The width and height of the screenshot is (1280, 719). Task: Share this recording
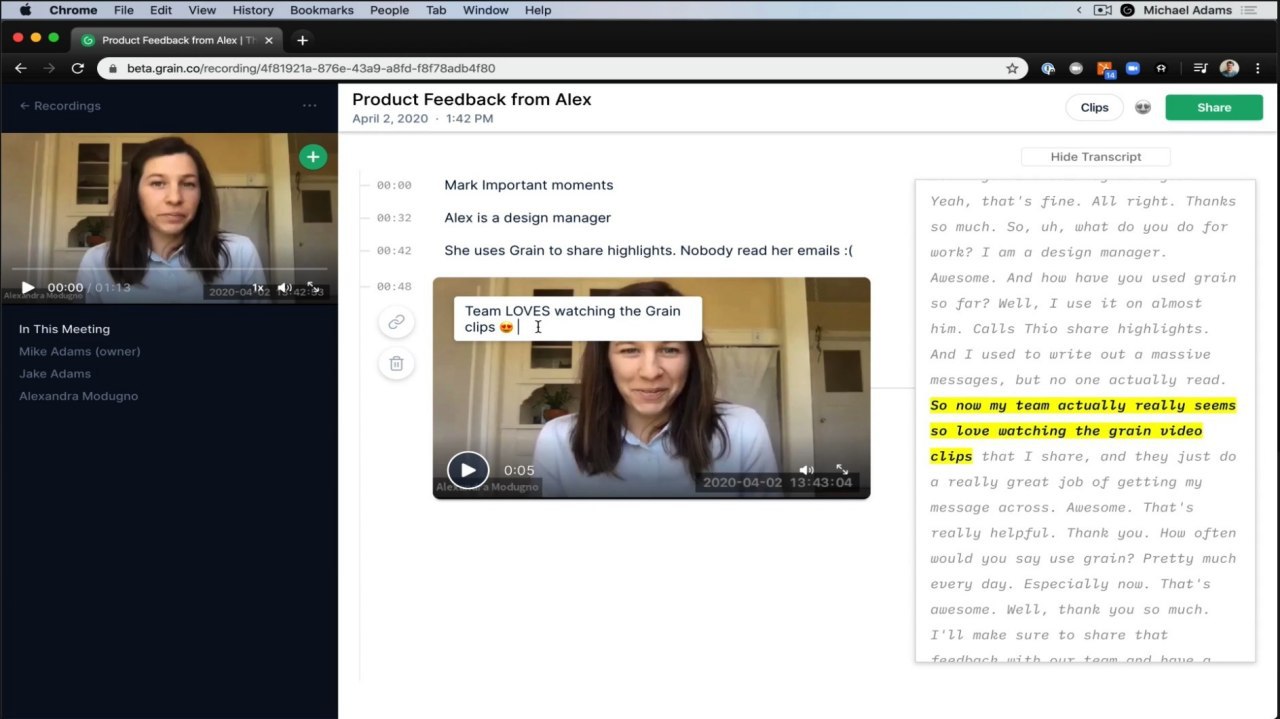[1214, 108]
